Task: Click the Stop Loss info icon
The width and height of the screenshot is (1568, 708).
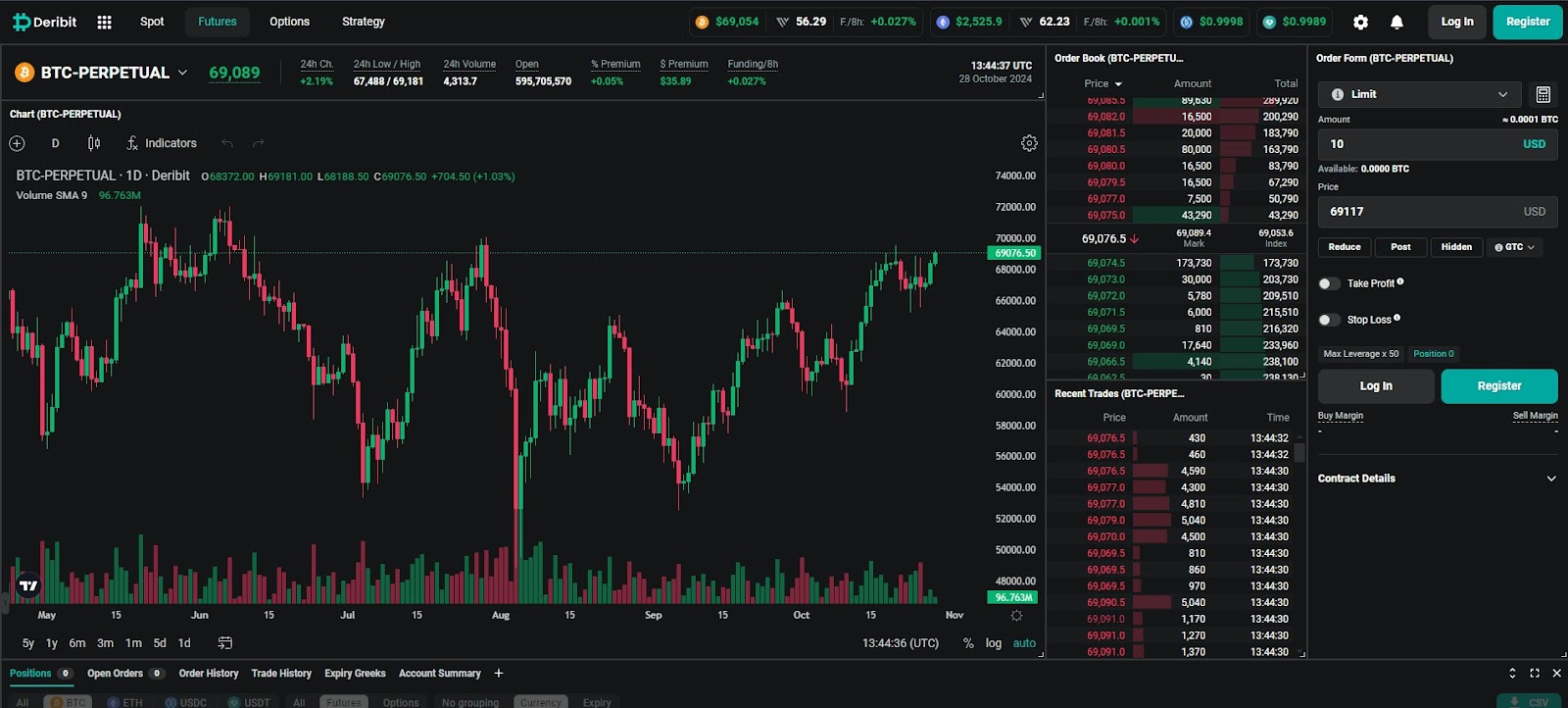Action: [1396, 318]
